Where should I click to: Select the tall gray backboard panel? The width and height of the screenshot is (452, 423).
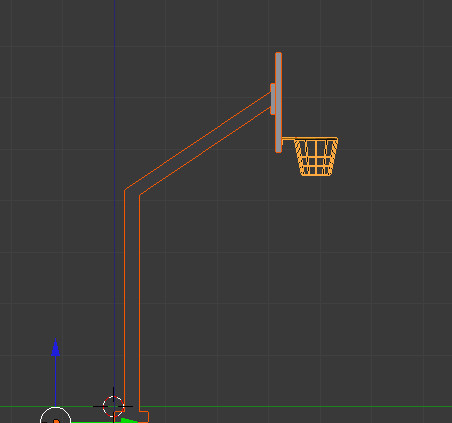(278, 102)
